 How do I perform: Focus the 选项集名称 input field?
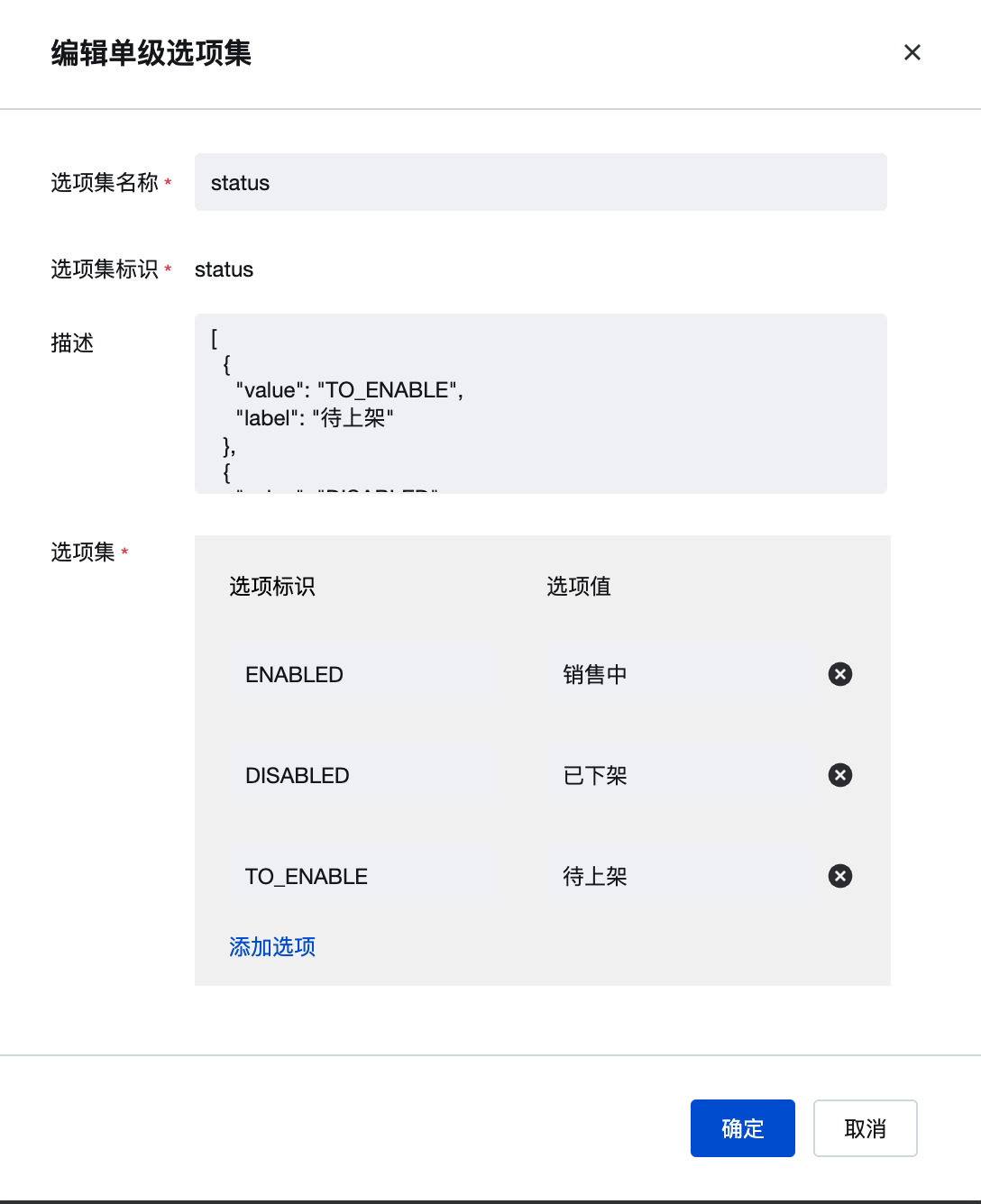coord(541,182)
